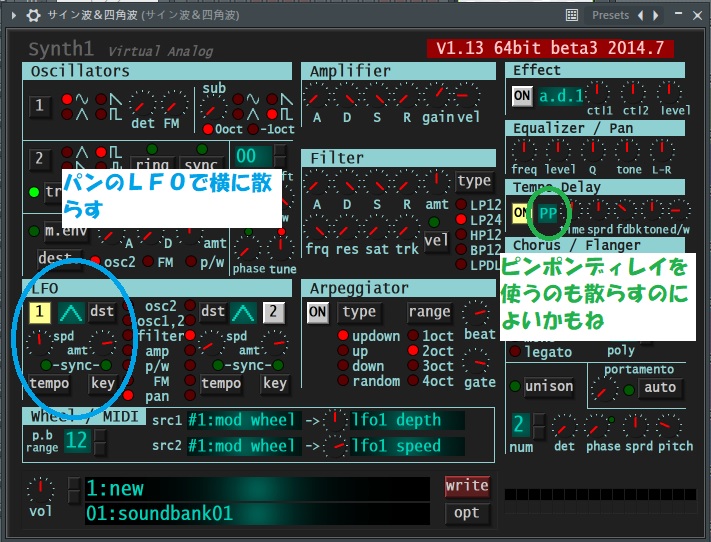The image size is (711, 542).
Task: Go to previous preset arrow
Action: coord(640,15)
